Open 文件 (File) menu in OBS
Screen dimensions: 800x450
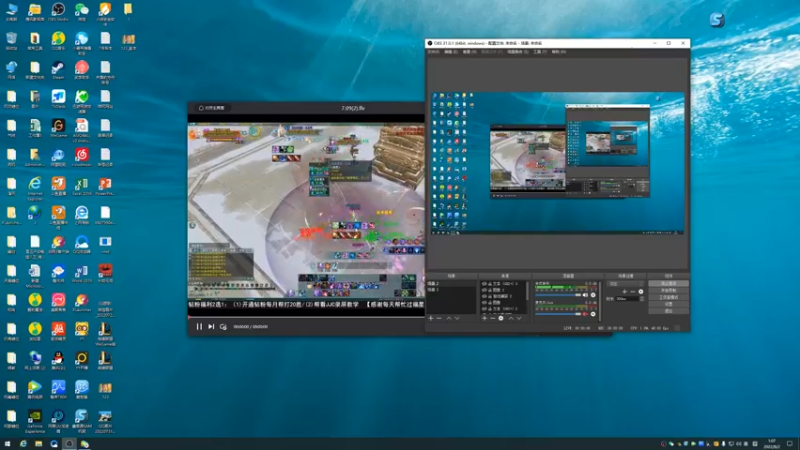click(x=433, y=52)
